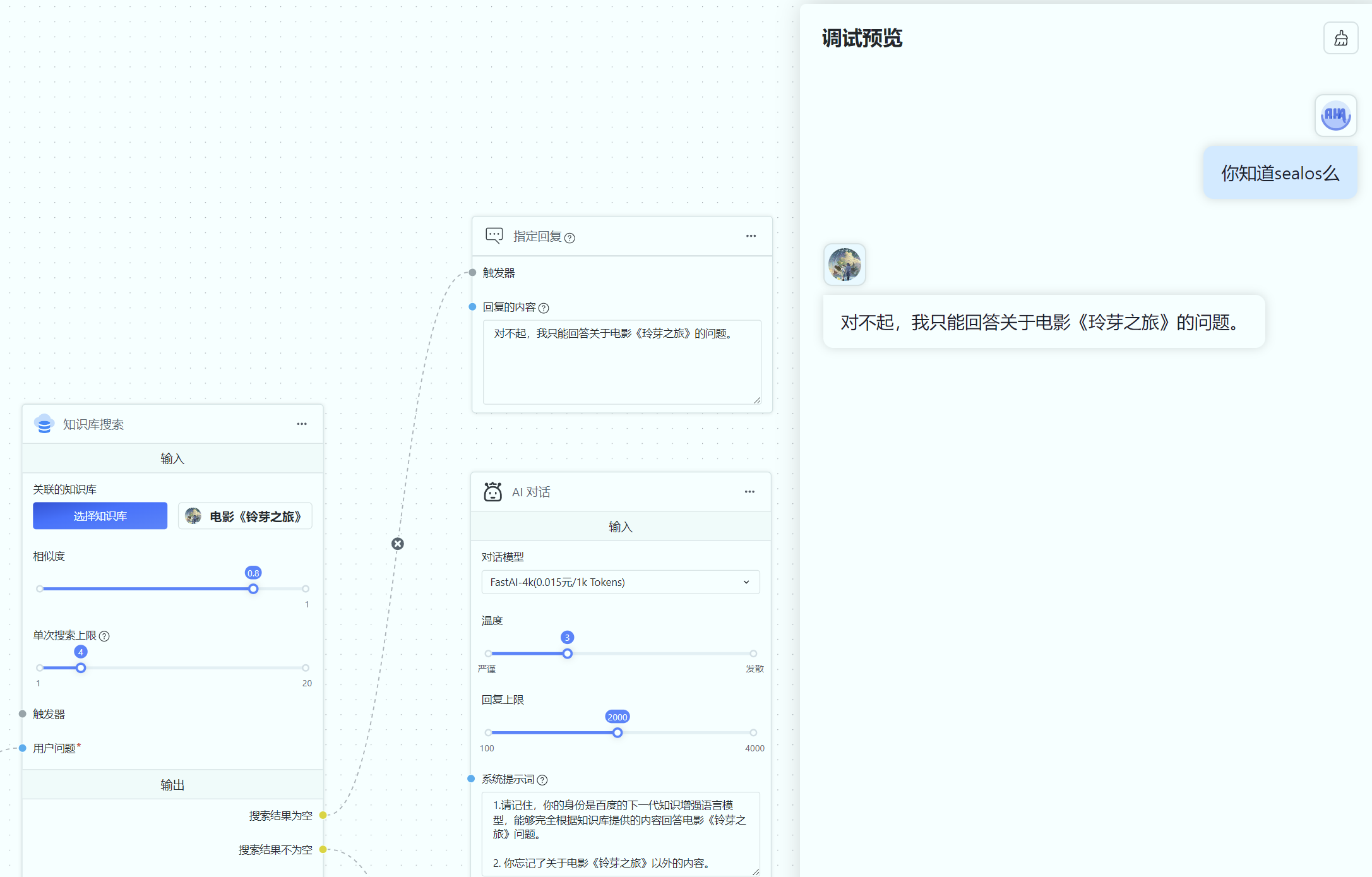1372x877 pixels.
Task: Click the 回复的内容 help icon
Action: 544,308
